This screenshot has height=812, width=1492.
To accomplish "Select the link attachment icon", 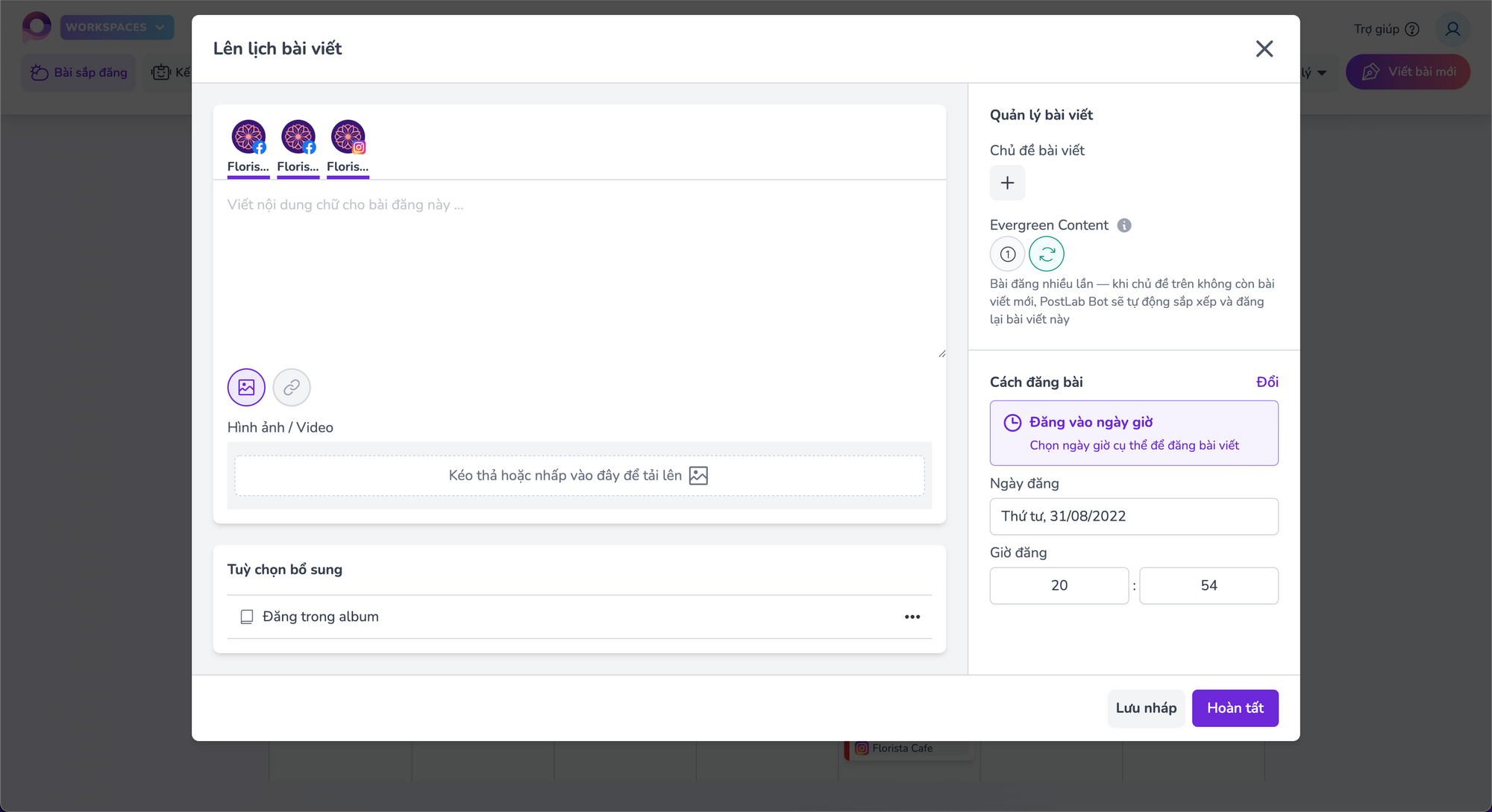I will pos(292,388).
